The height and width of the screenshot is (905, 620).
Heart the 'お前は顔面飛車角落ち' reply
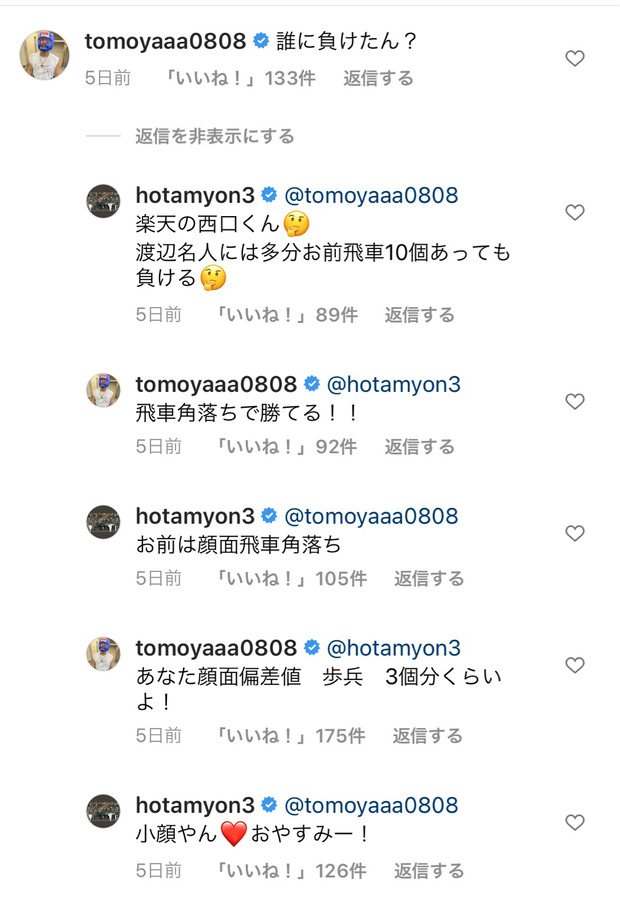(x=575, y=534)
